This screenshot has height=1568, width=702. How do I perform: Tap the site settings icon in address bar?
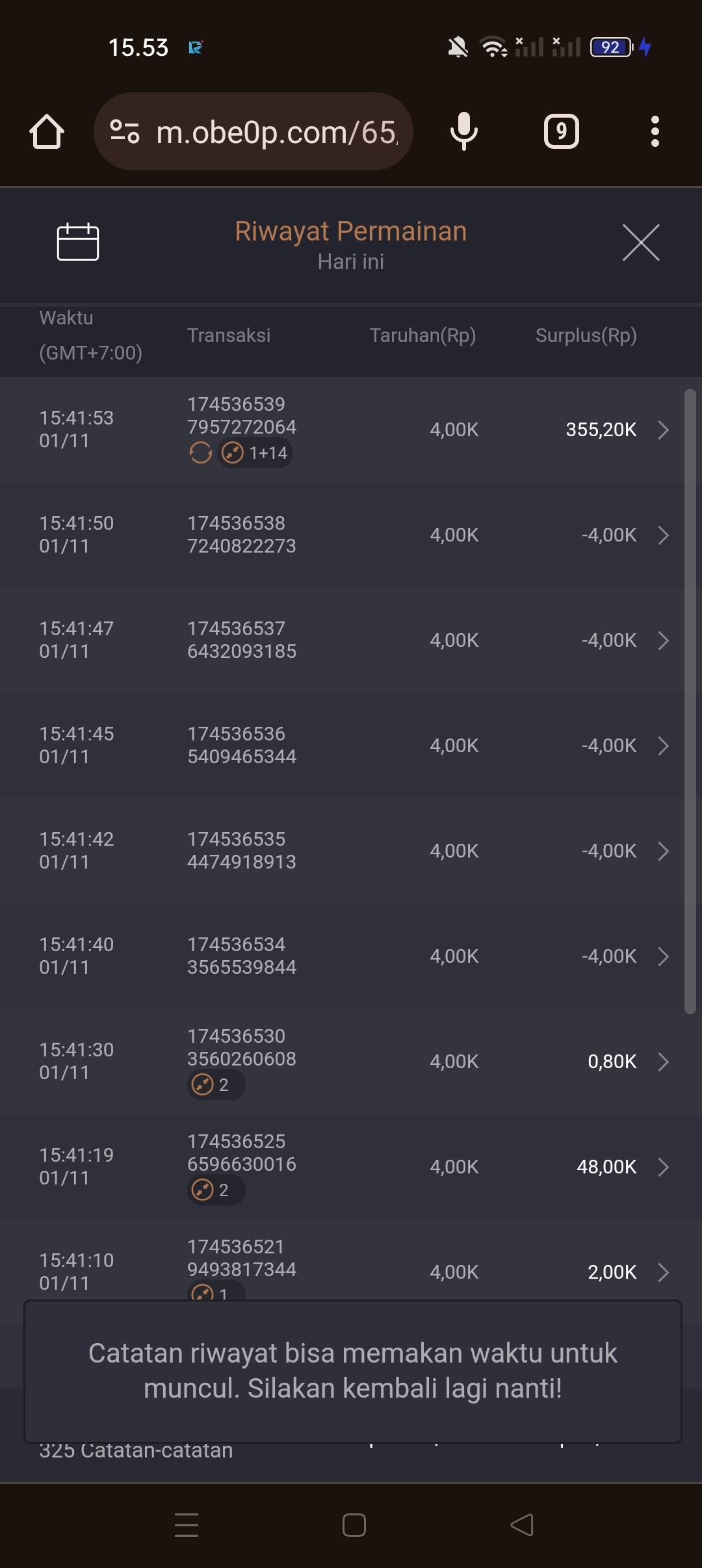124,131
